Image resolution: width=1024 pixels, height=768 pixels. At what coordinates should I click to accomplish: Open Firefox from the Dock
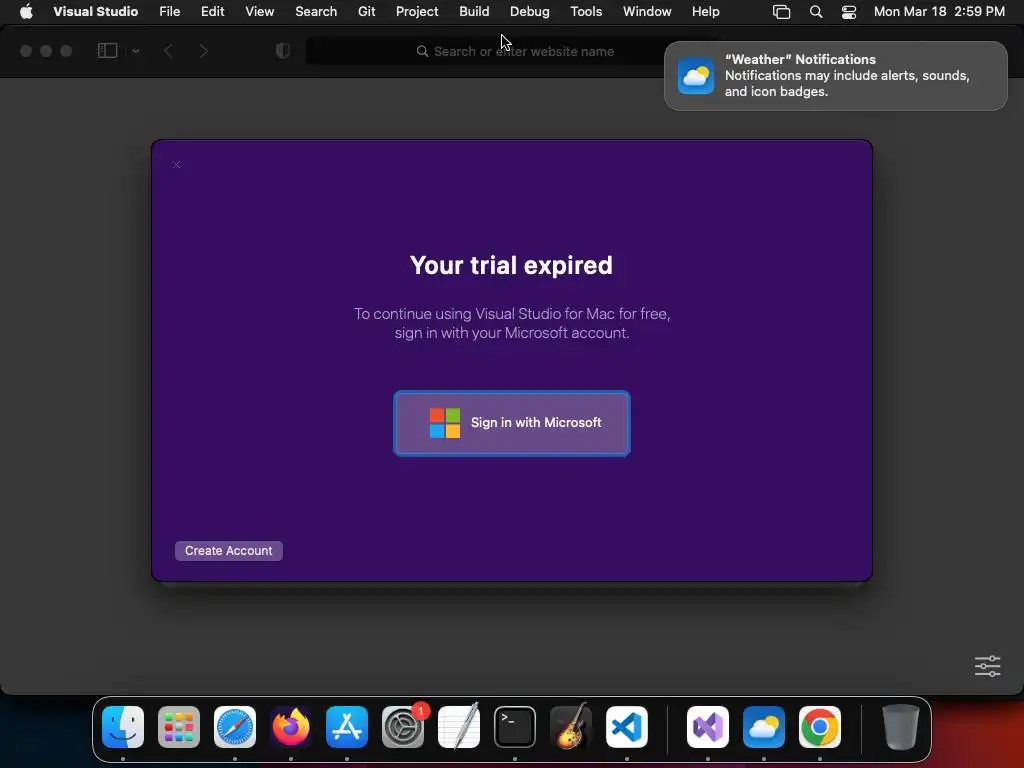[x=291, y=727]
